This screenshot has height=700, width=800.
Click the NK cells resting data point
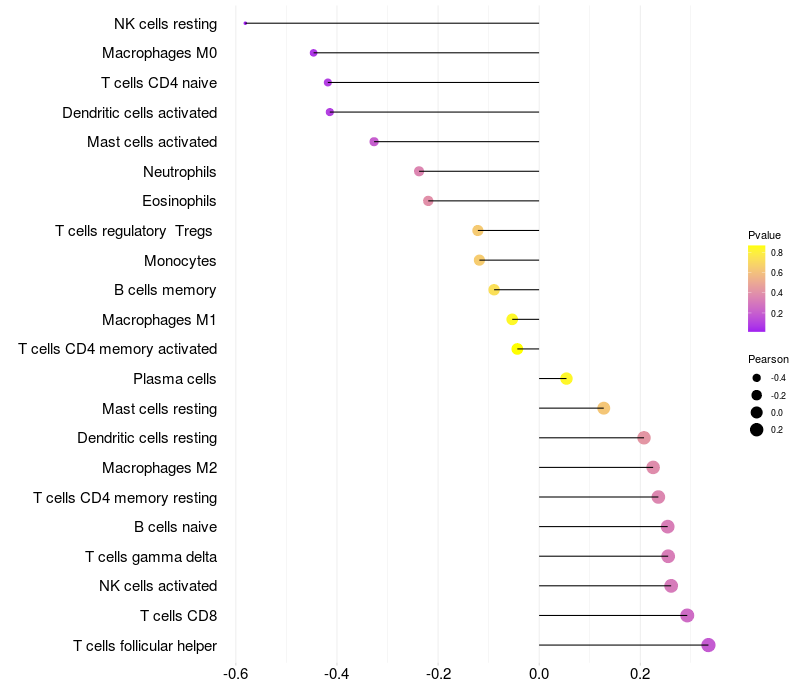245,23
